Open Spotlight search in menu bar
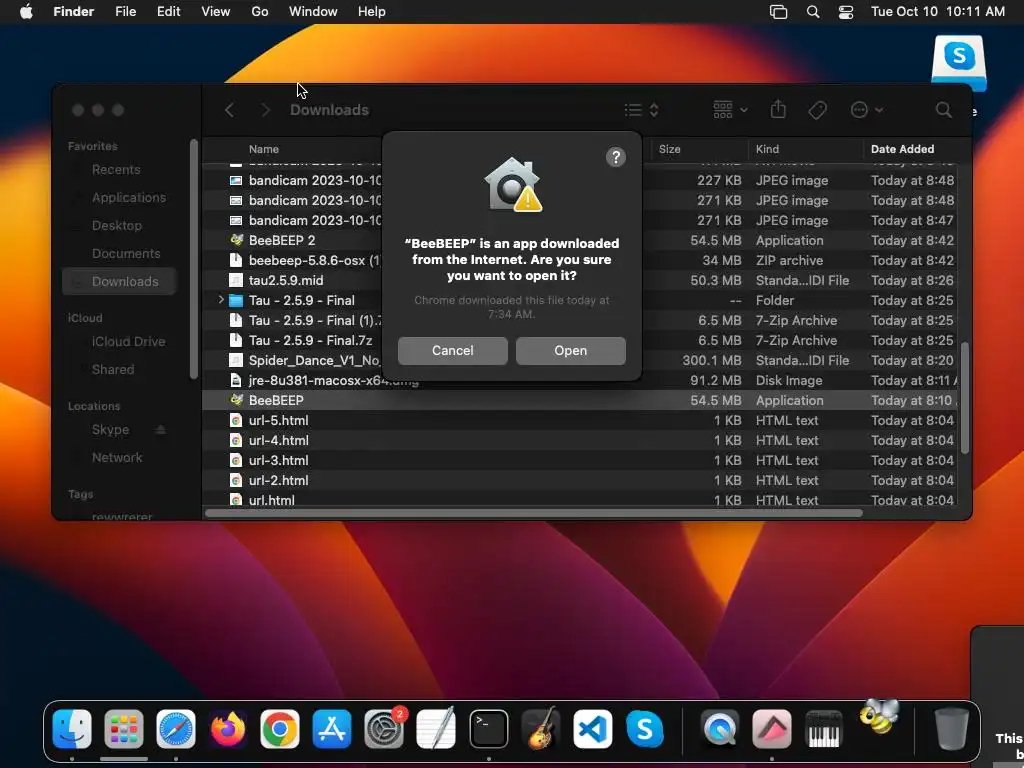 tap(813, 12)
